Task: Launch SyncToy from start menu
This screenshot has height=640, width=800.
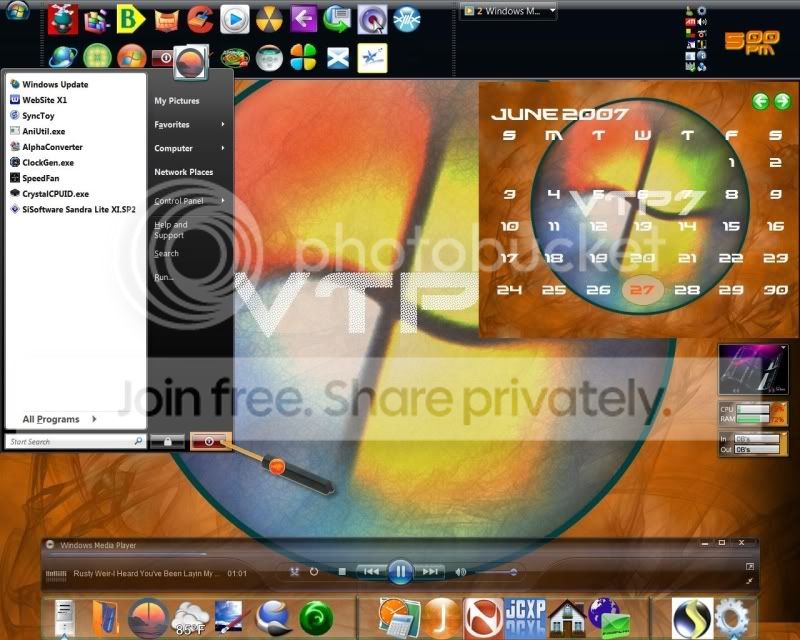Action: click(32, 116)
